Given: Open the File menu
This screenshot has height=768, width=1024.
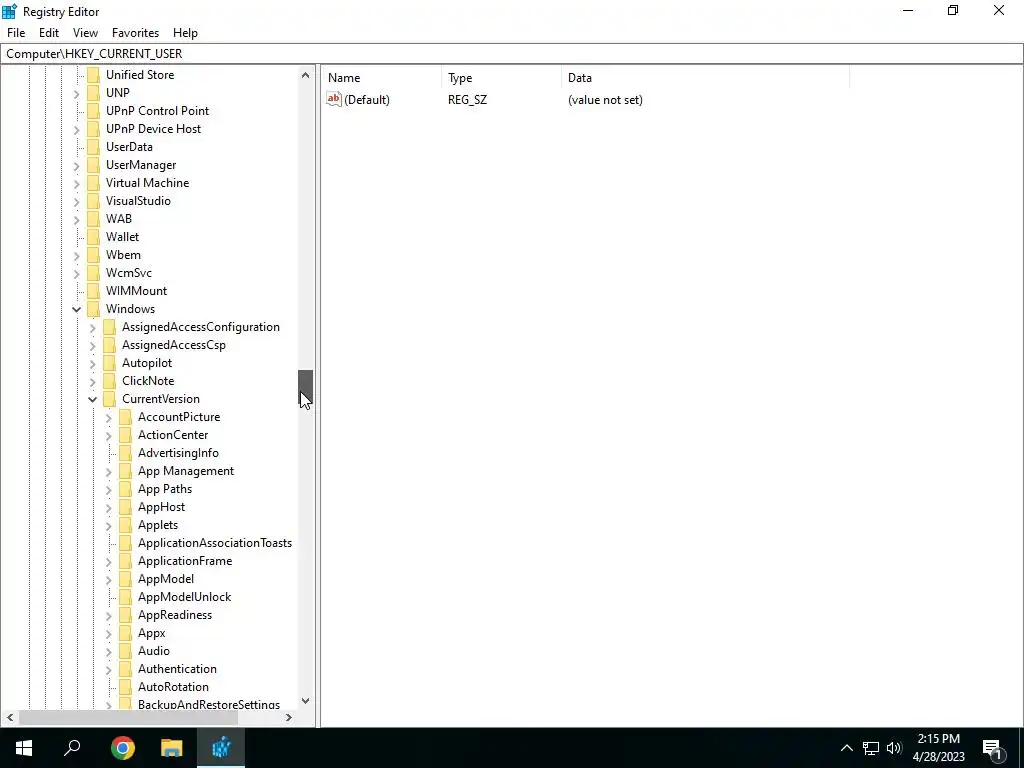Looking at the screenshot, I should point(16,33).
